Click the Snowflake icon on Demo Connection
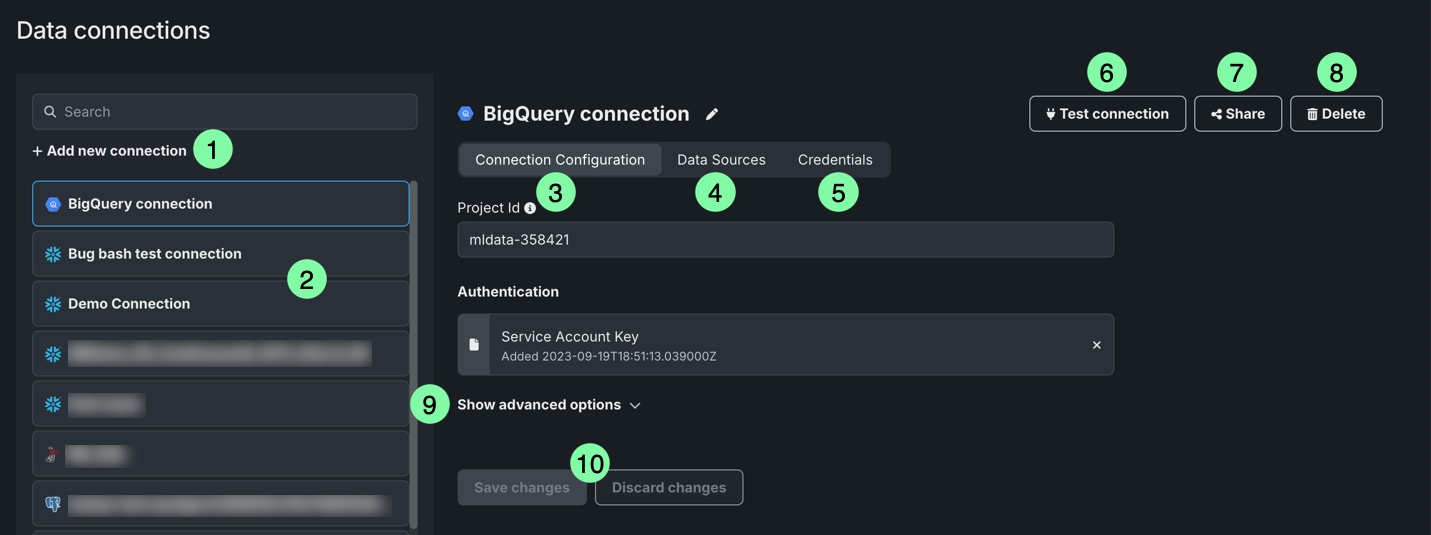The height and width of the screenshot is (535, 1431). [53, 304]
